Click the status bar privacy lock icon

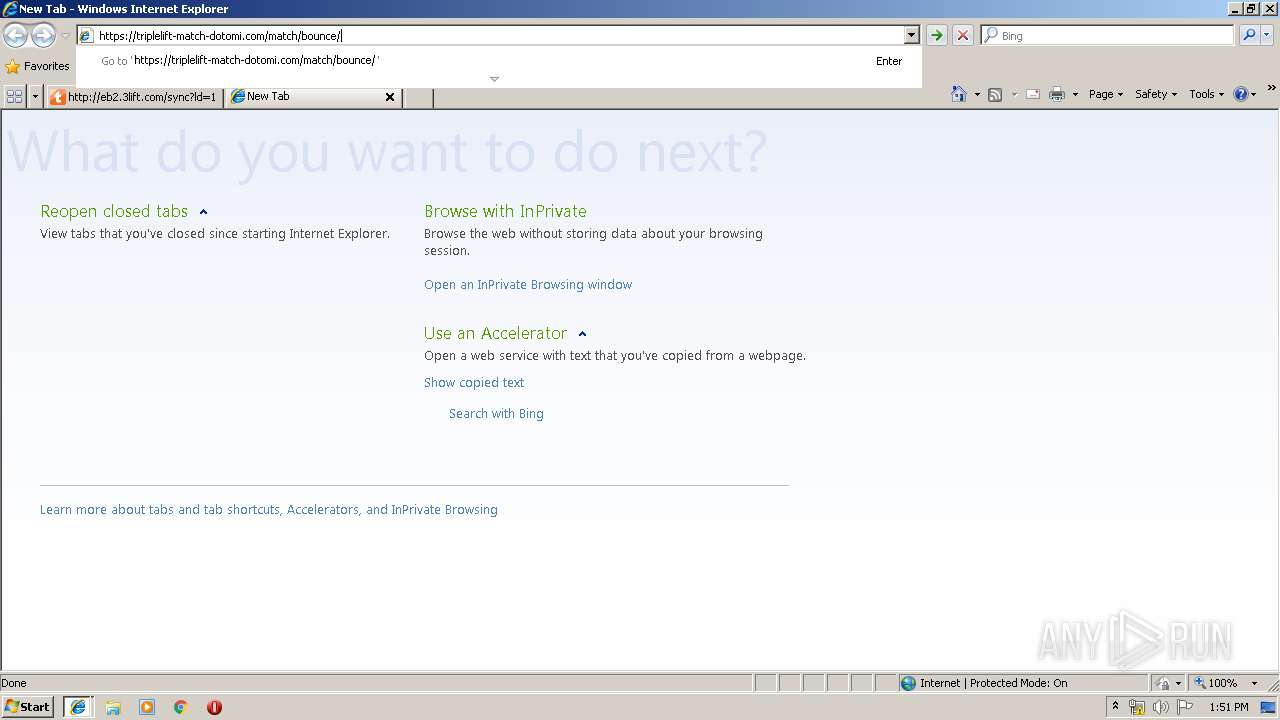pos(1163,683)
